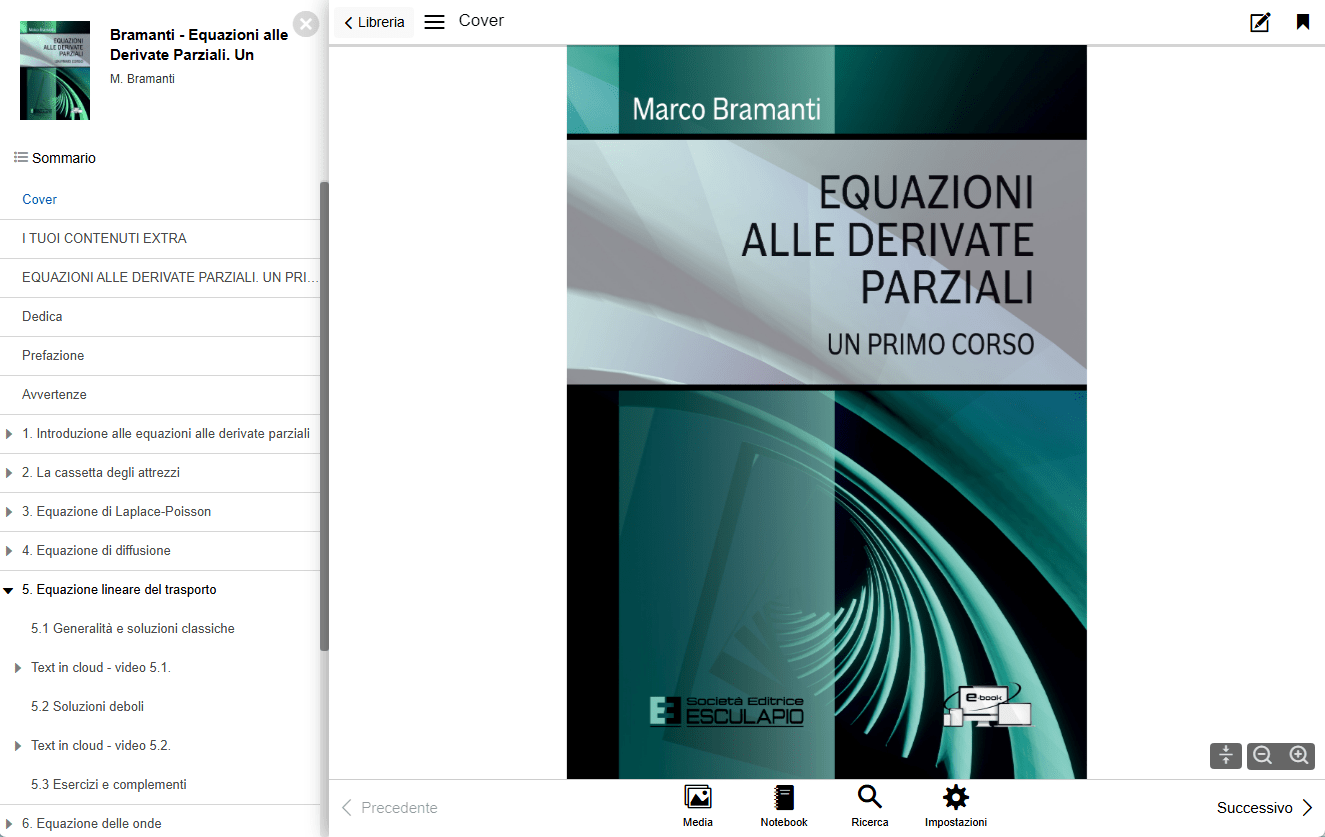1325x837 pixels.
Task: Expand Text in cloud - video 5.1 arrow
Action: point(18,668)
